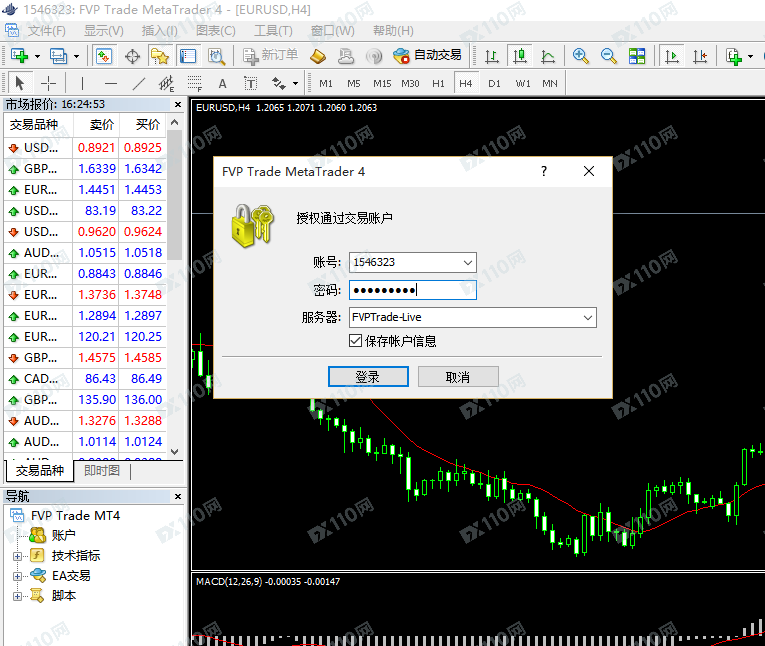This screenshot has height=646, width=765.
Task: Click the login dialog help question mark
Action: 544,171
